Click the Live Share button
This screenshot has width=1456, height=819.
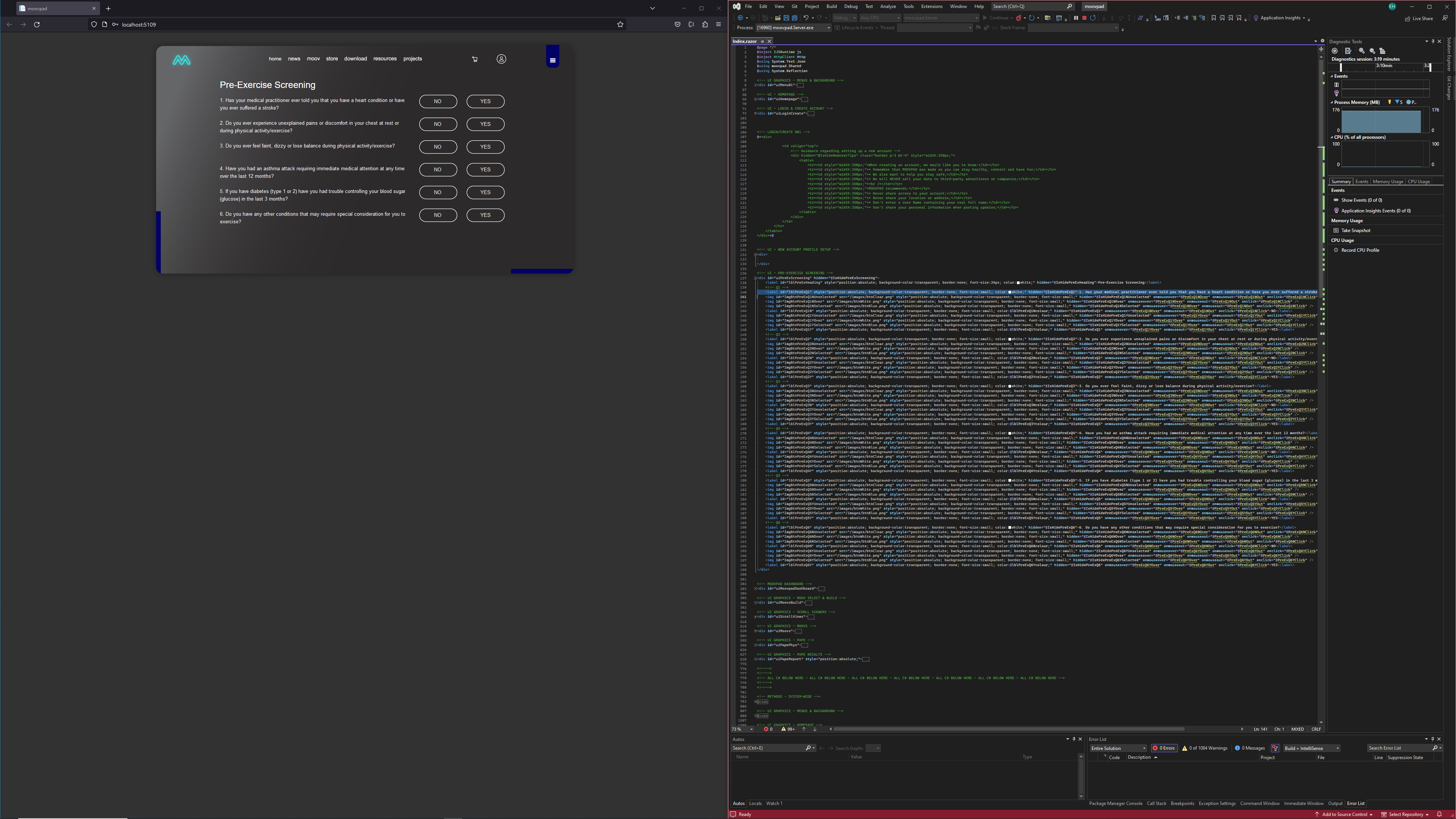(1419, 18)
